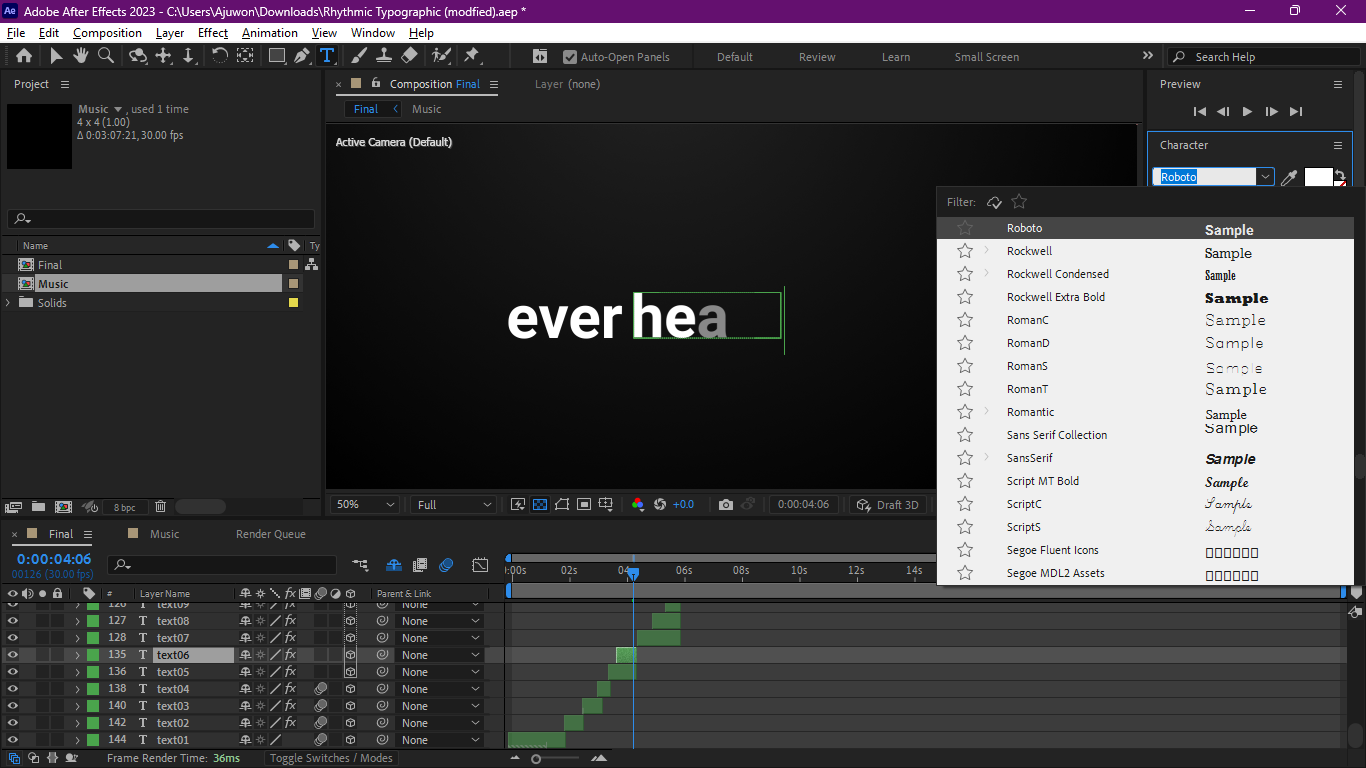Open the 50% magnification dropdown

[x=365, y=505]
